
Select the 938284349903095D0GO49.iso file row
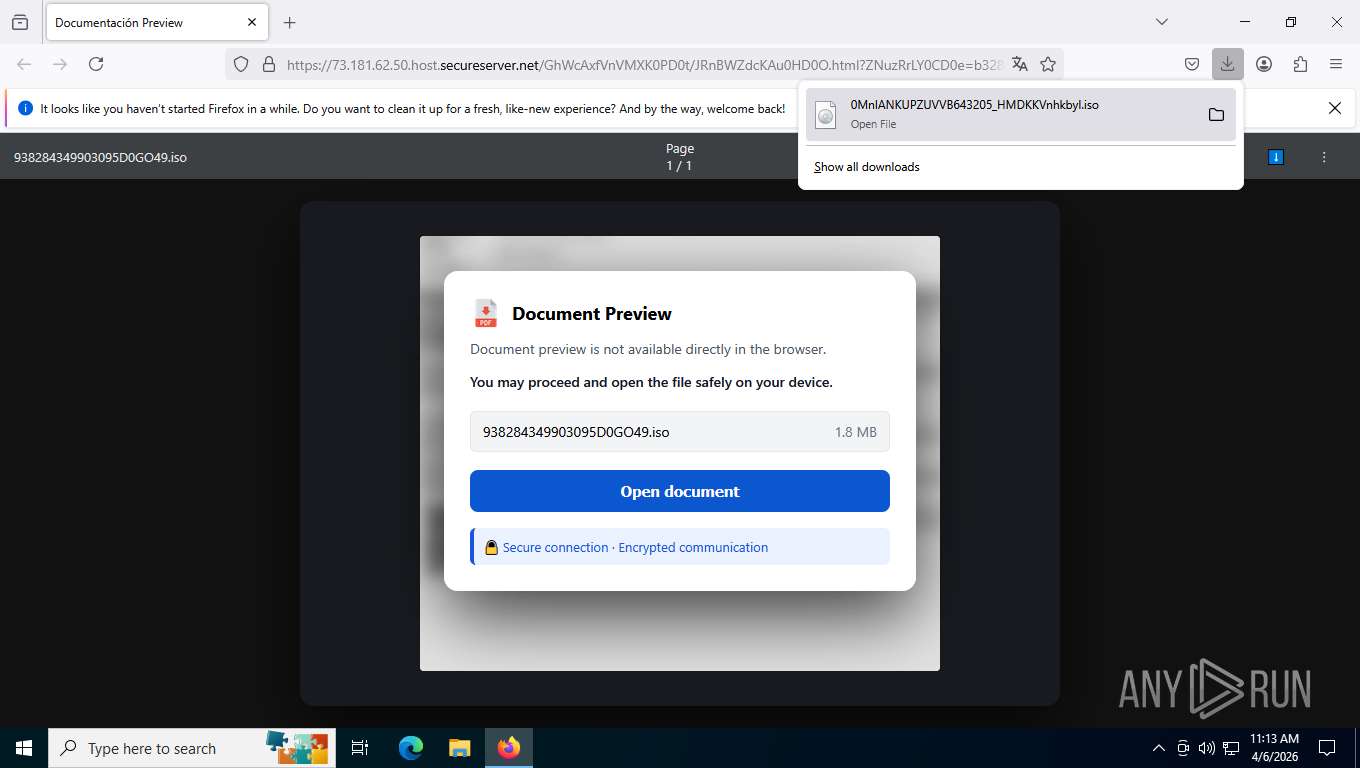click(680, 432)
